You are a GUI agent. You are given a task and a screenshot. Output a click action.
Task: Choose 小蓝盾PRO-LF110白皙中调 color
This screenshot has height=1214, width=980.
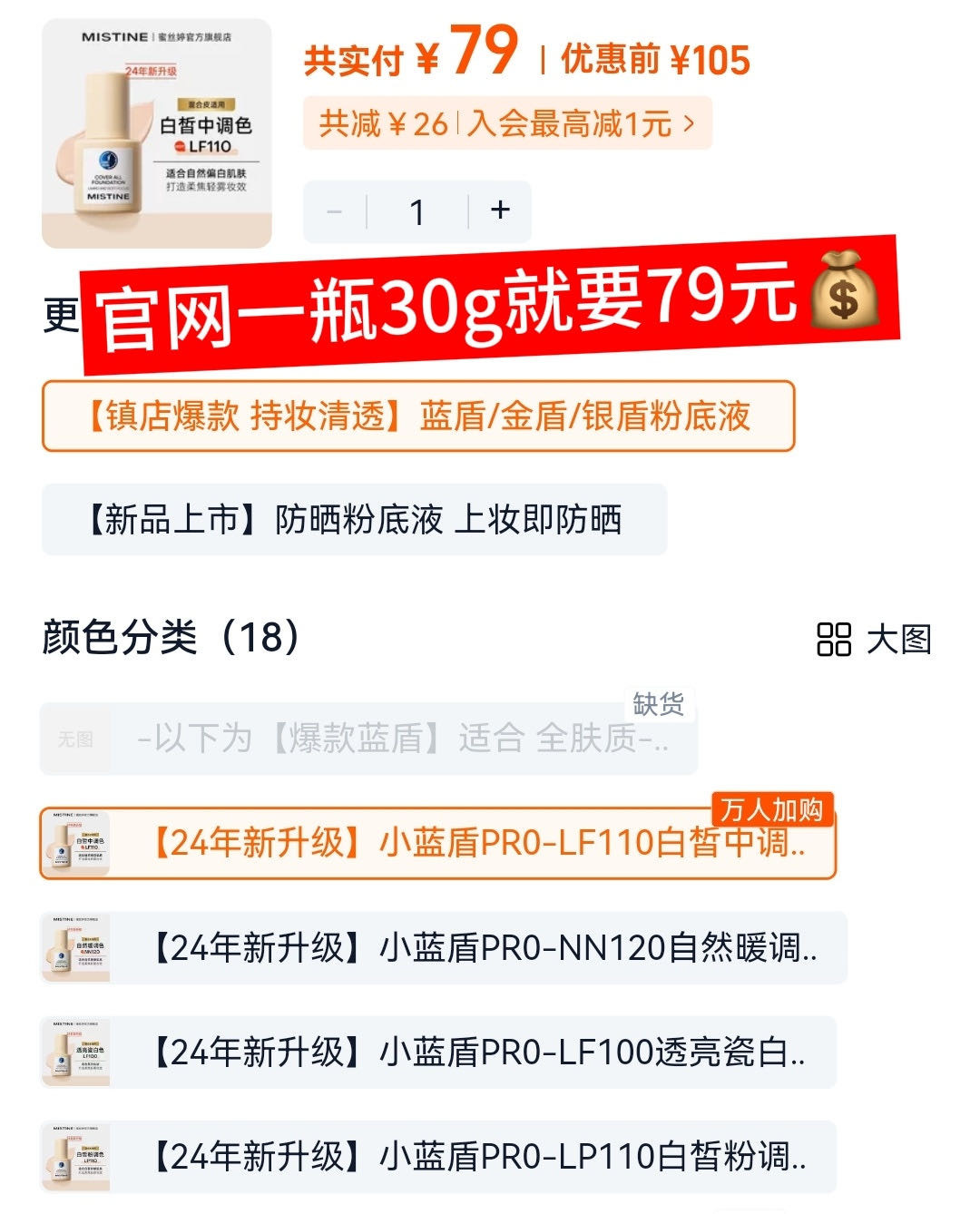pos(437,843)
